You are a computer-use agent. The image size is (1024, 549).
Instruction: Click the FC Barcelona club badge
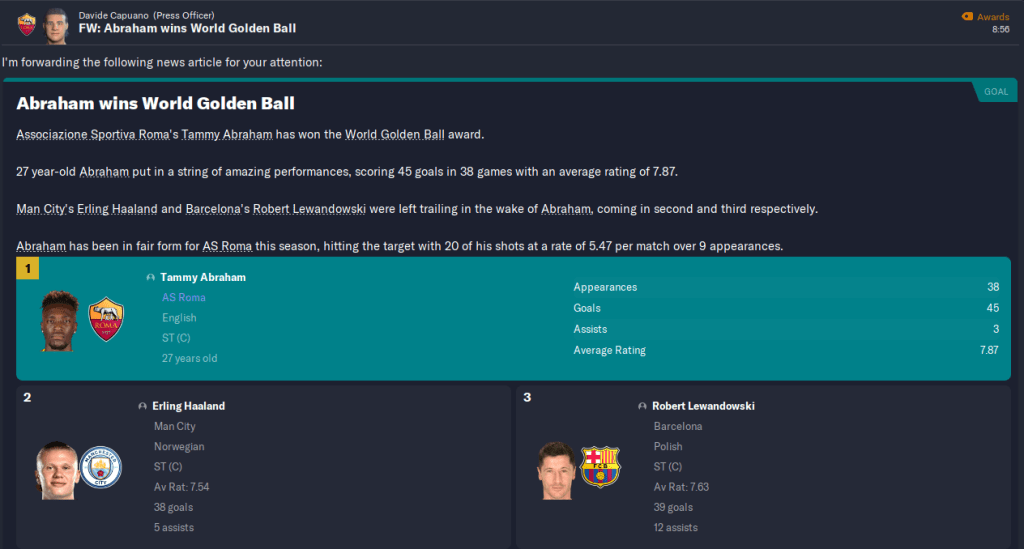[x=600, y=466]
